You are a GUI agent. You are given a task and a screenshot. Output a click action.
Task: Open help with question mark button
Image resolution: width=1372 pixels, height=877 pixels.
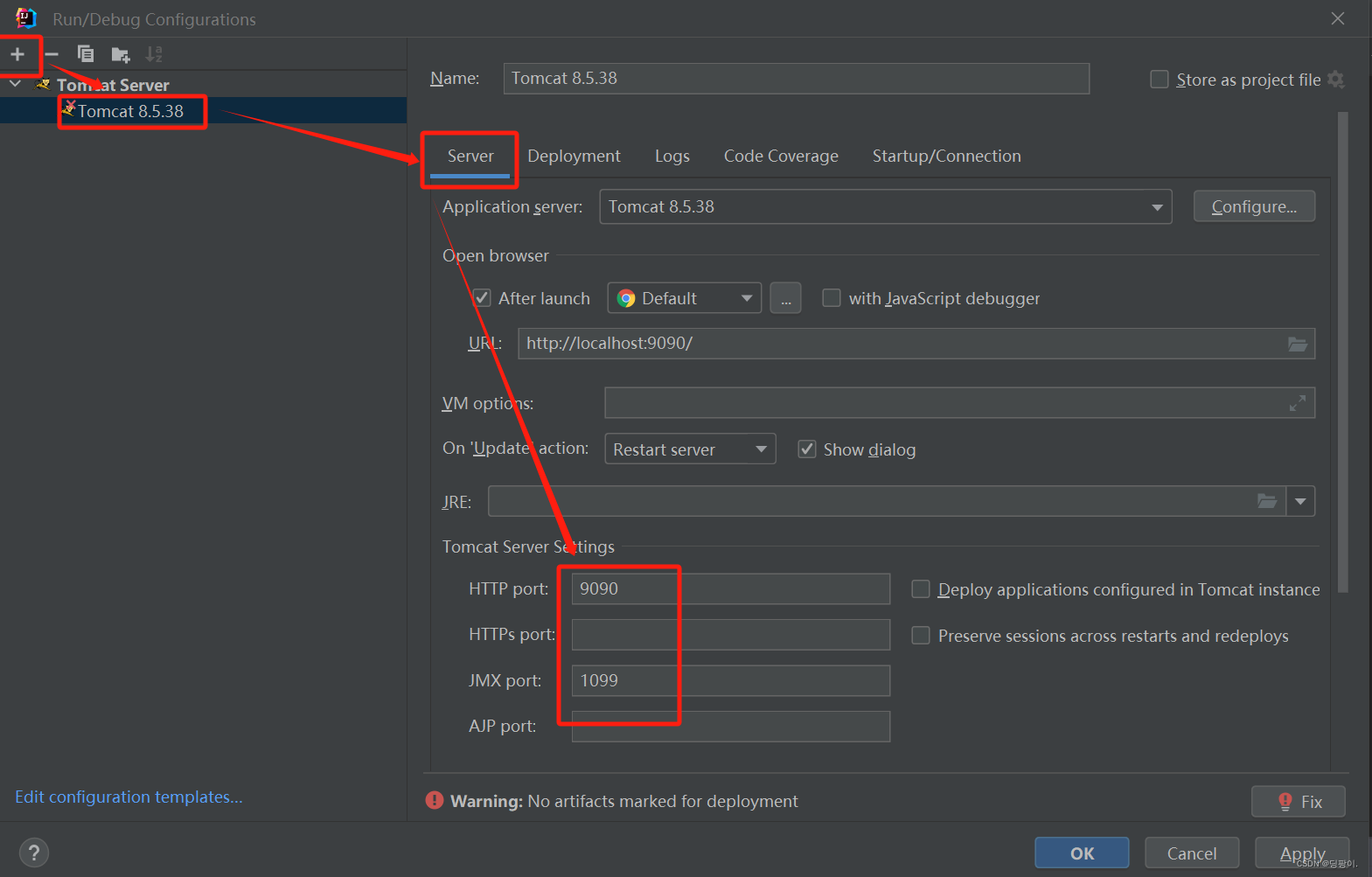pyautogui.click(x=34, y=853)
